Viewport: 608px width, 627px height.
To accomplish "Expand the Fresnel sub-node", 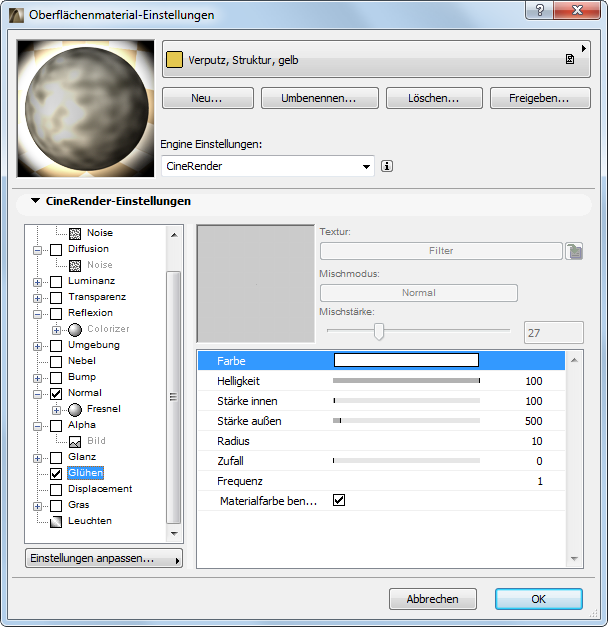I will click(x=56, y=410).
